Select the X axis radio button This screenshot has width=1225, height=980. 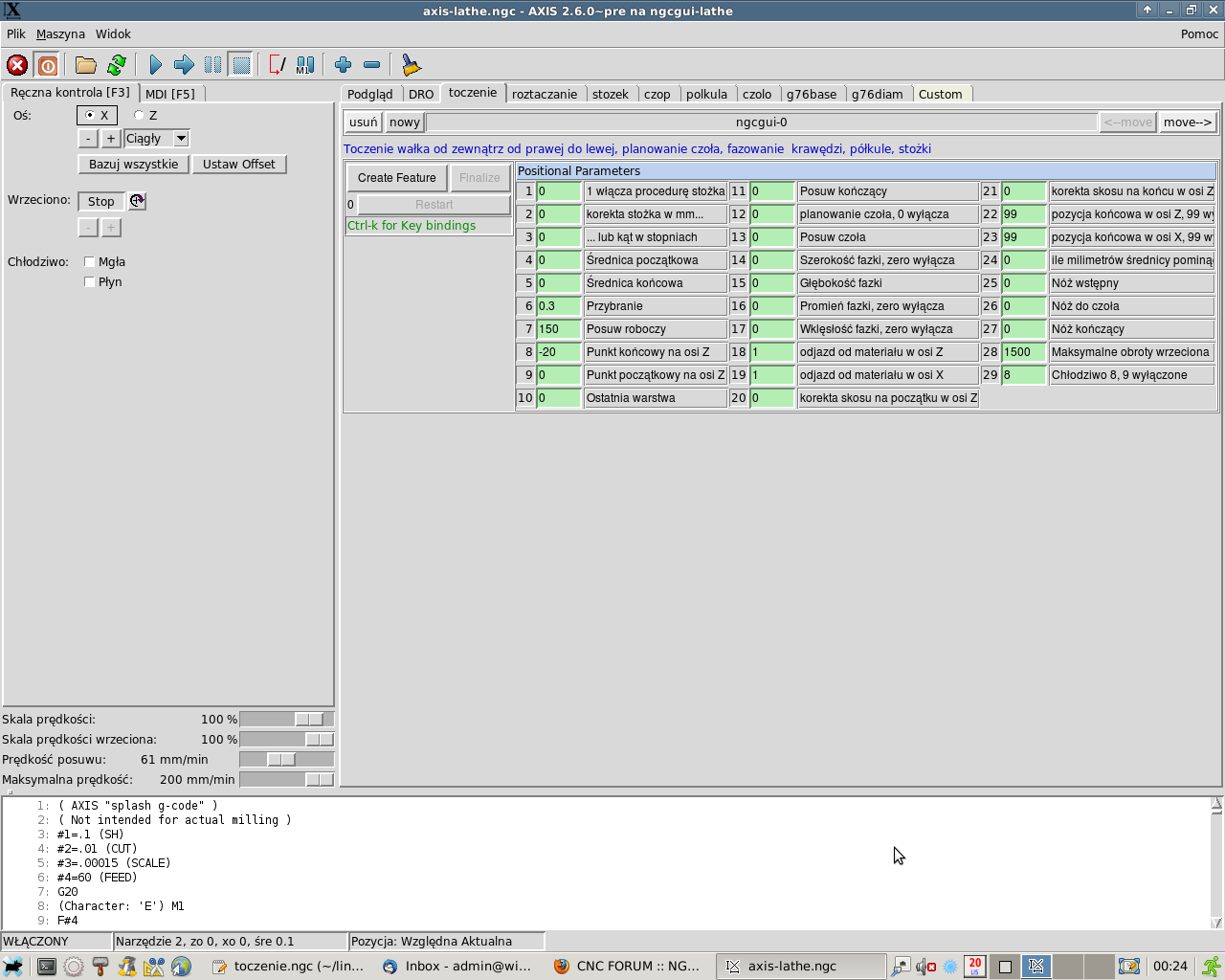click(97, 116)
